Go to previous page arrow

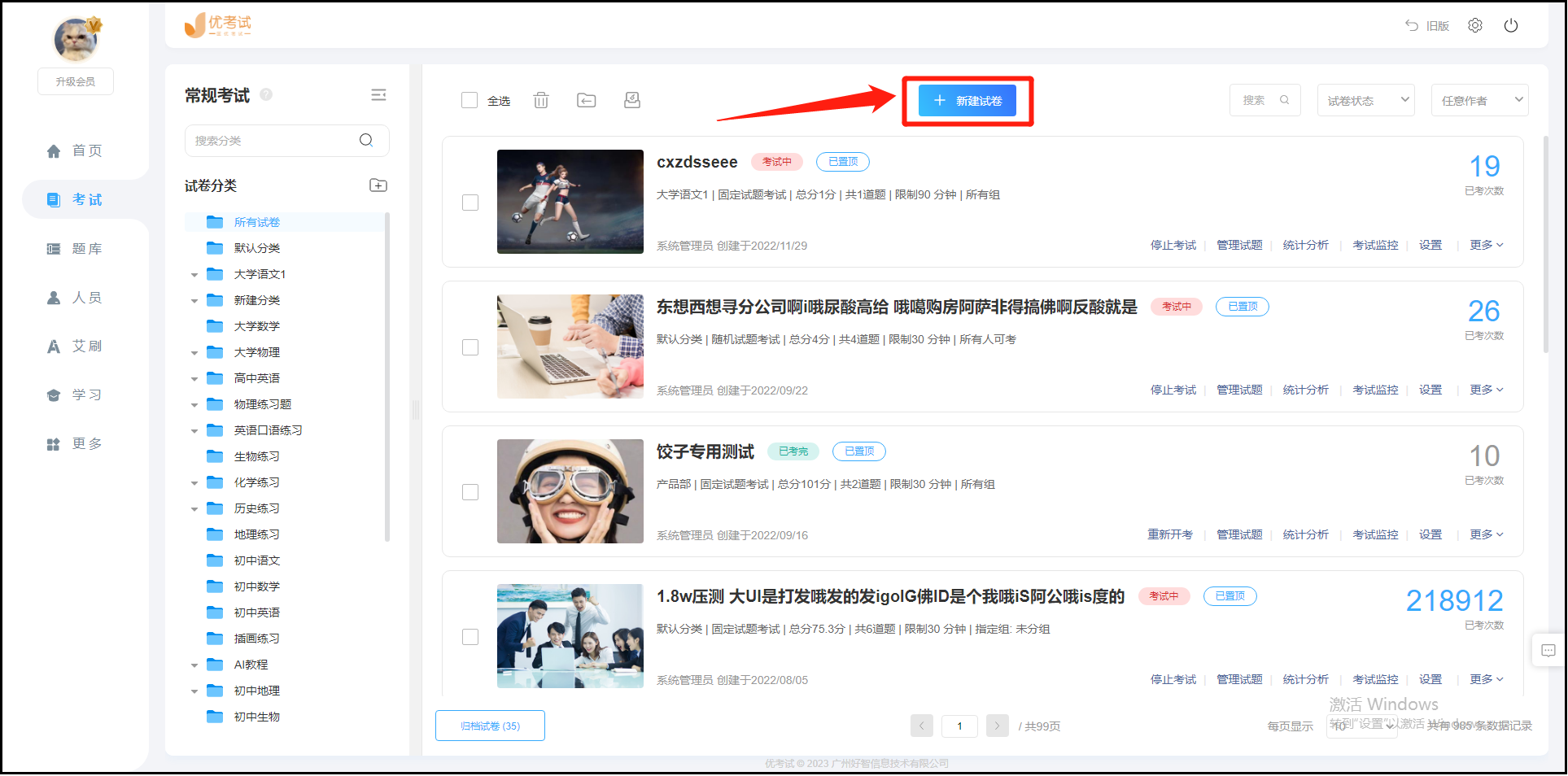[922, 726]
